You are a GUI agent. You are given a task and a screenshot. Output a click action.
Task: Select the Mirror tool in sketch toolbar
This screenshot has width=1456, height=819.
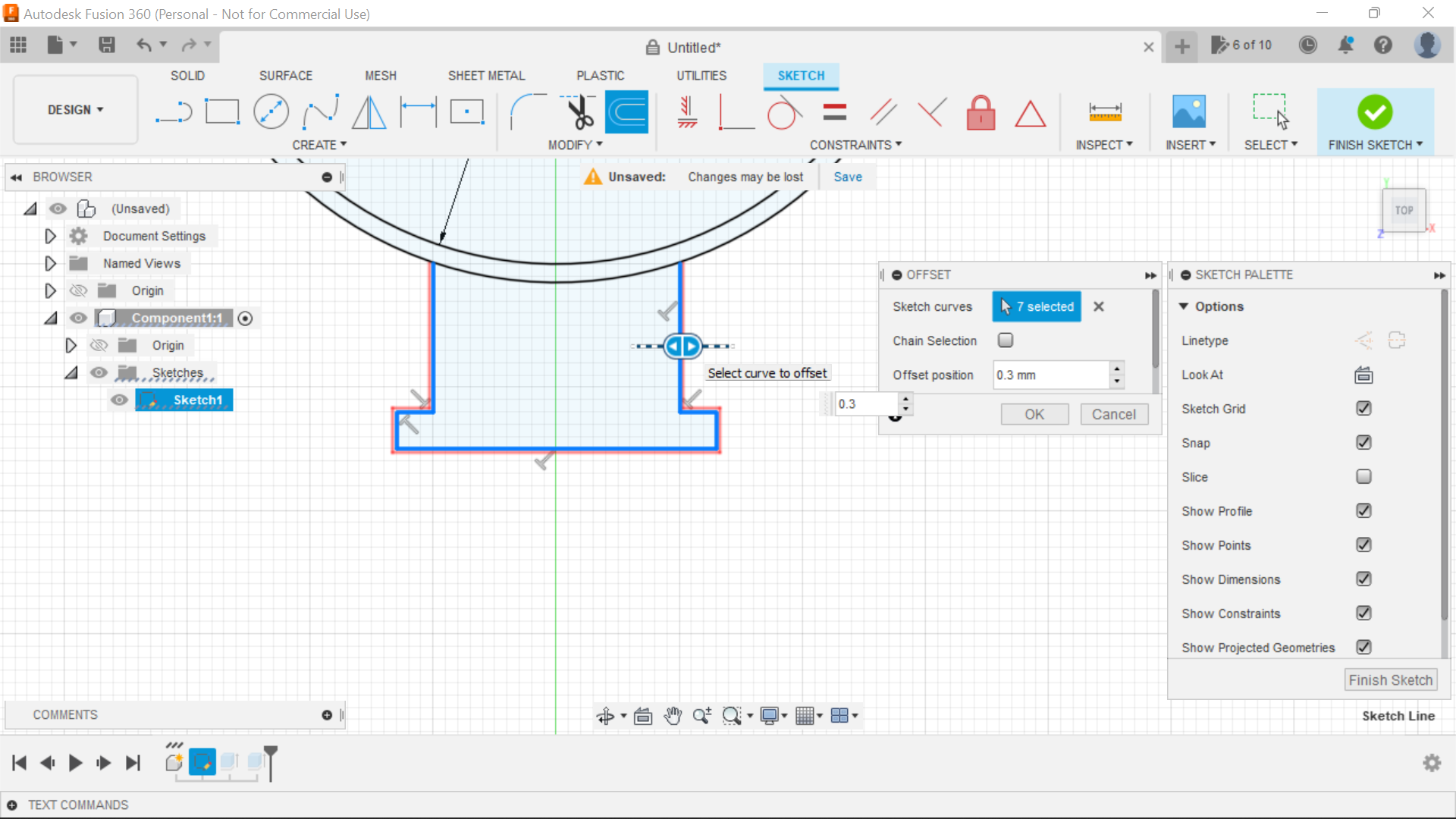[x=369, y=113]
